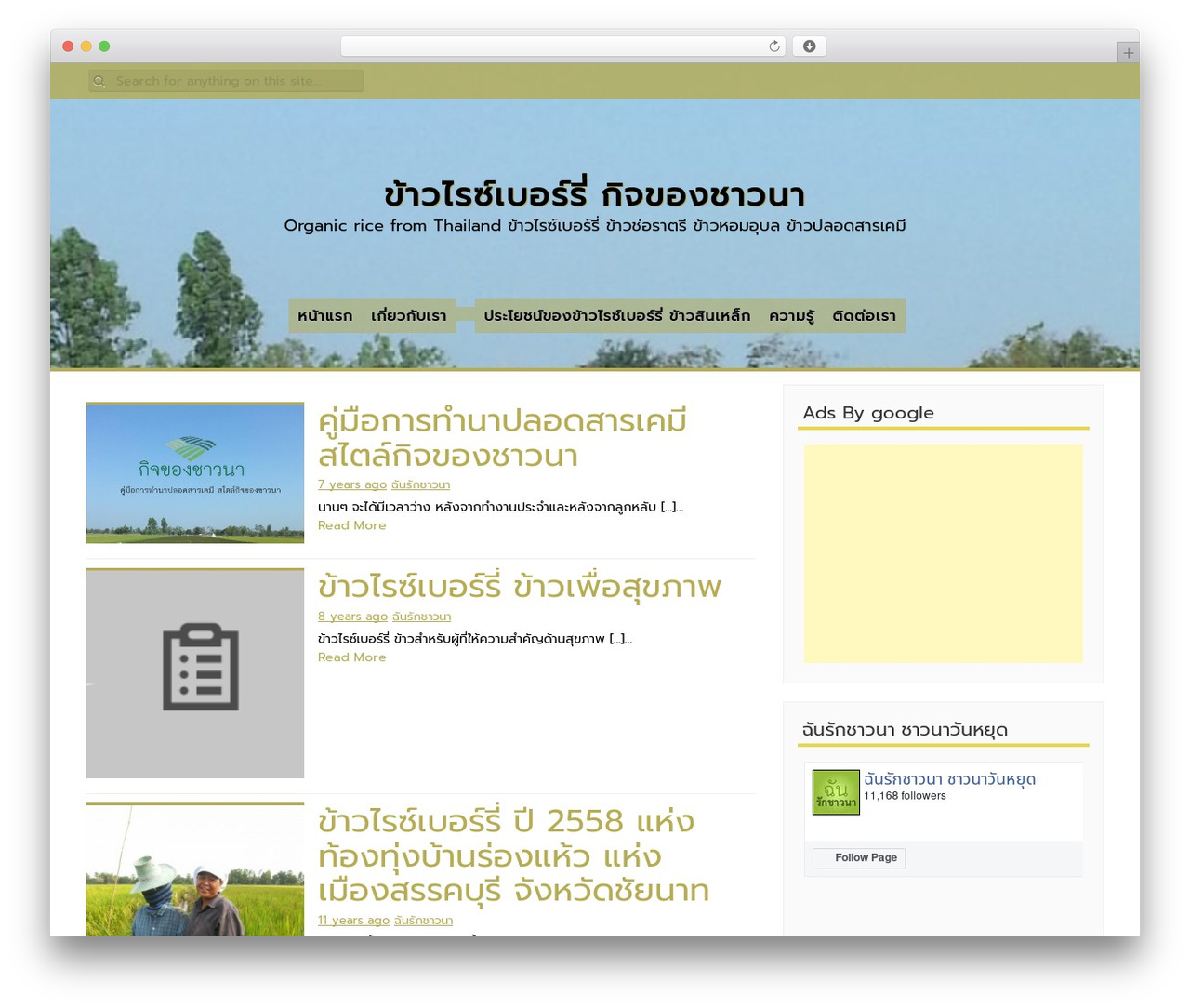The height and width of the screenshot is (1008, 1190).
Task: Open the เกี่ยวกับเรา menu item
Action: click(x=409, y=316)
